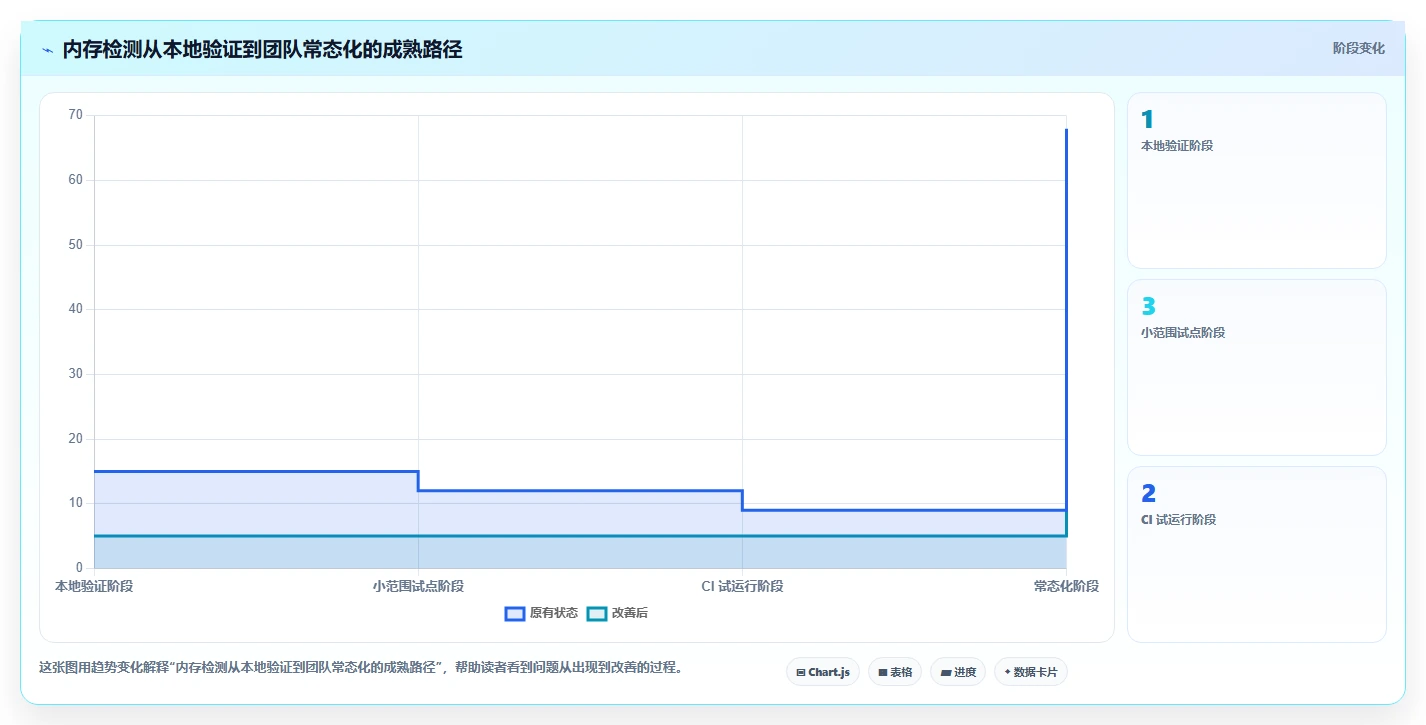
Task: Click the 原有状态 blue legend swatch
Action: 515,613
